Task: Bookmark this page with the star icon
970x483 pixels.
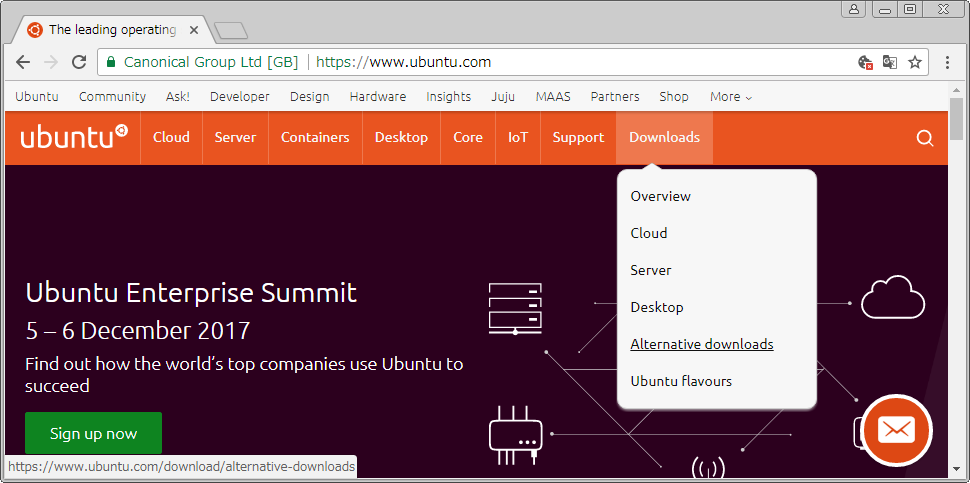Action: click(915, 62)
